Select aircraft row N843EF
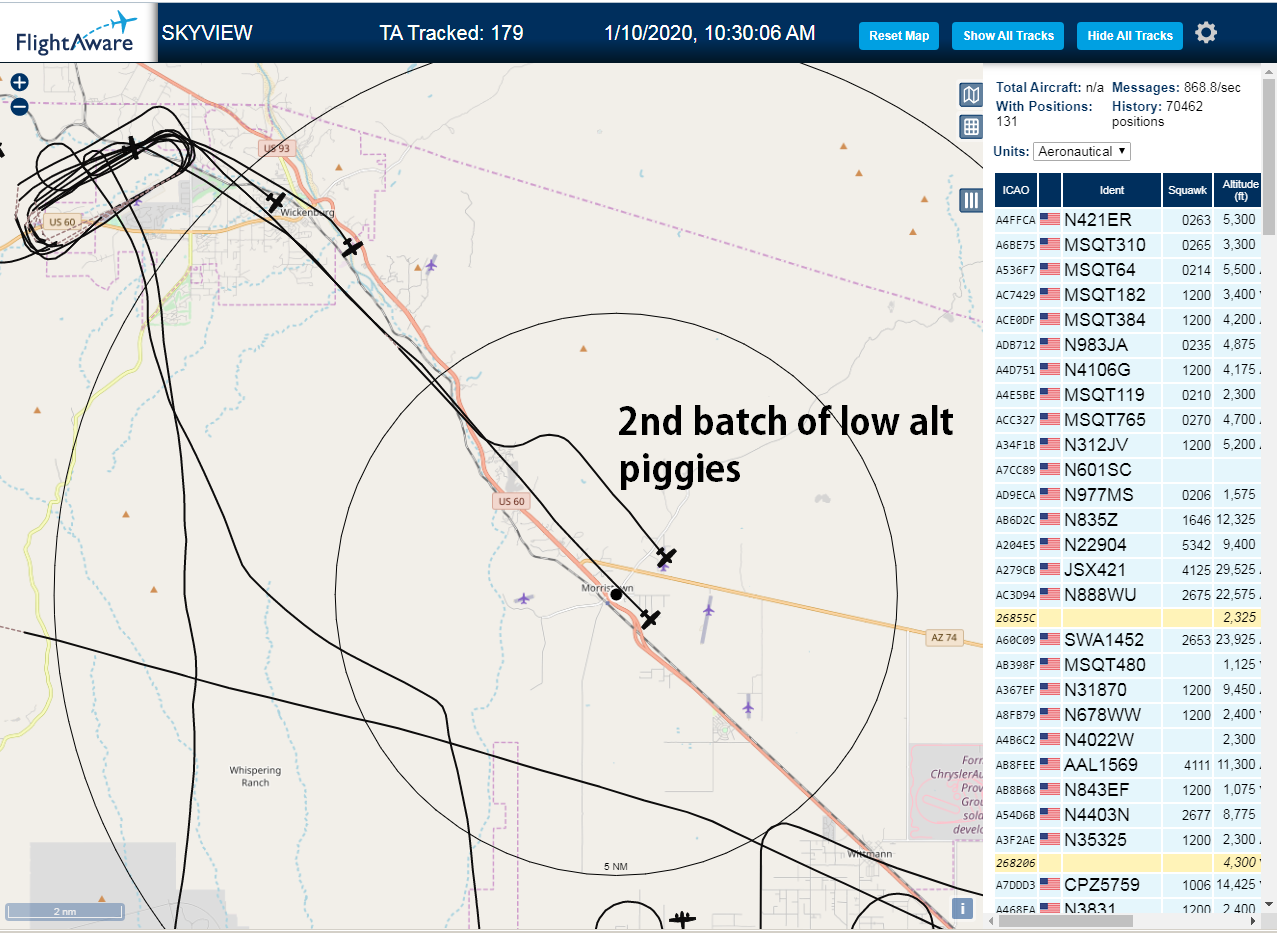The image size is (1277, 933). (1128, 790)
